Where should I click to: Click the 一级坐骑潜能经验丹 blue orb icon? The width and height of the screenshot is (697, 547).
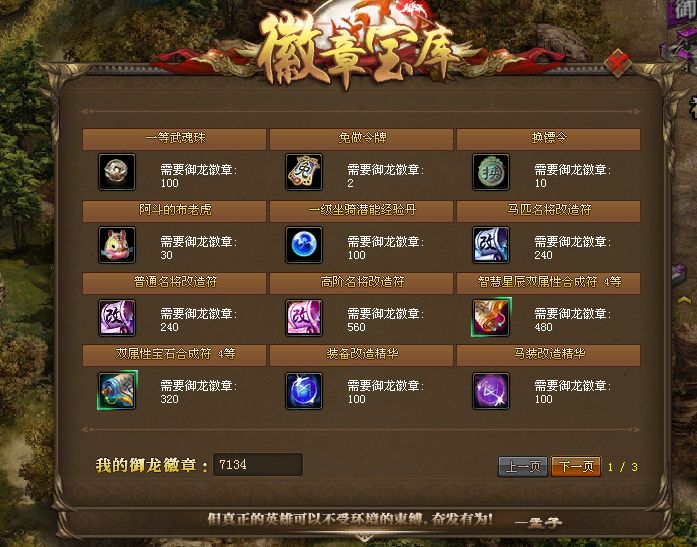coord(304,245)
